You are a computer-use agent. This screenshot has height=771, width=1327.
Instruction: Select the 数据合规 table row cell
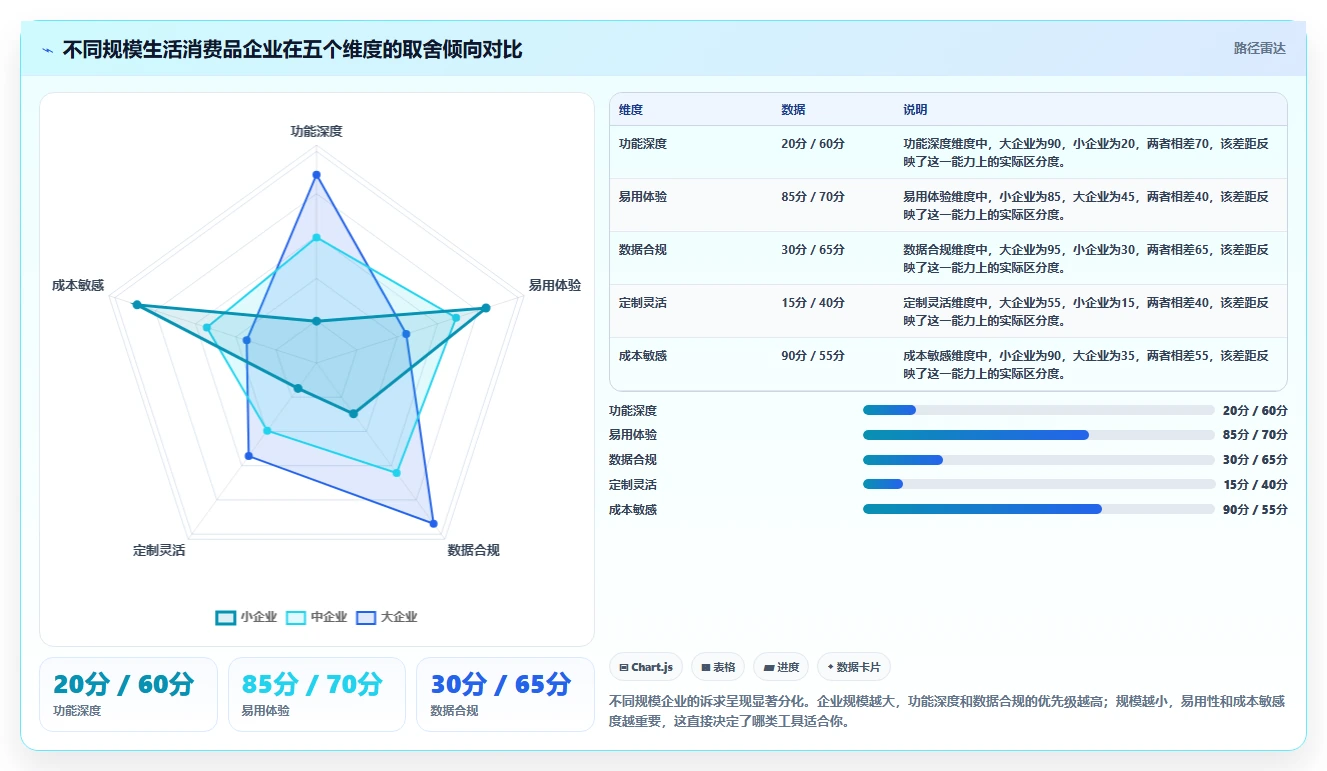(643, 250)
